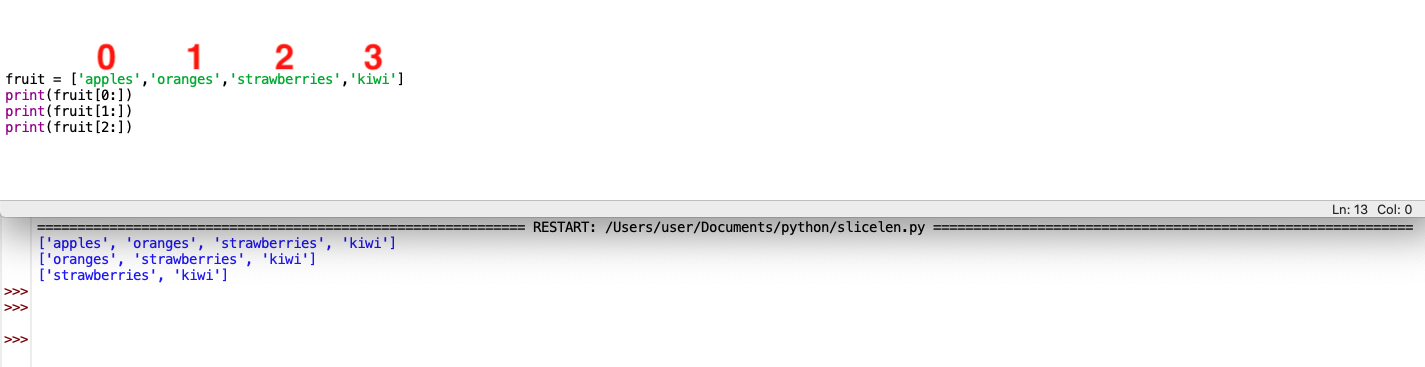Click the red index number 1 annotation
This screenshot has height=367, width=1425.
pyautogui.click(x=195, y=56)
